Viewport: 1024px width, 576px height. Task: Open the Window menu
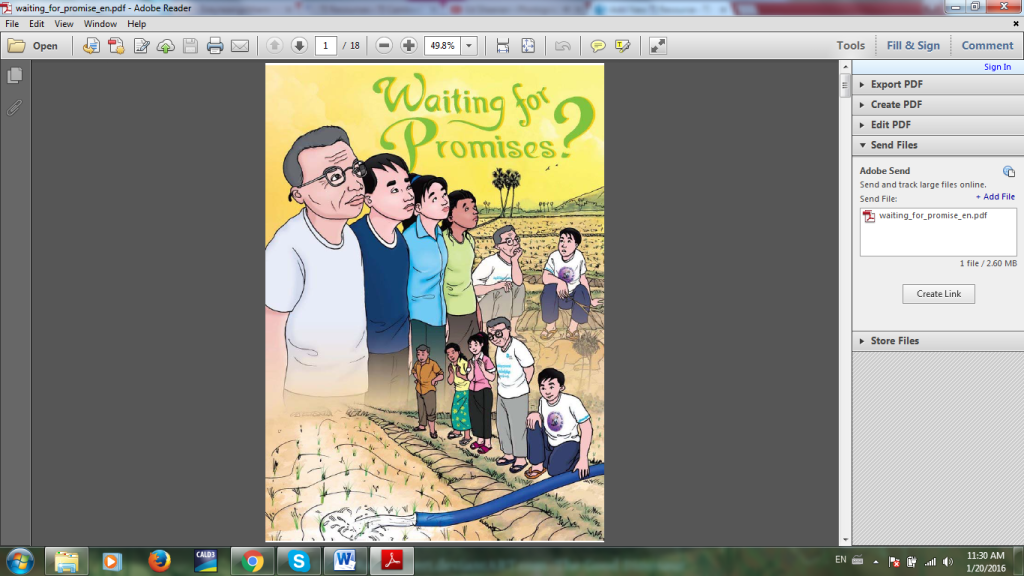tap(100, 23)
